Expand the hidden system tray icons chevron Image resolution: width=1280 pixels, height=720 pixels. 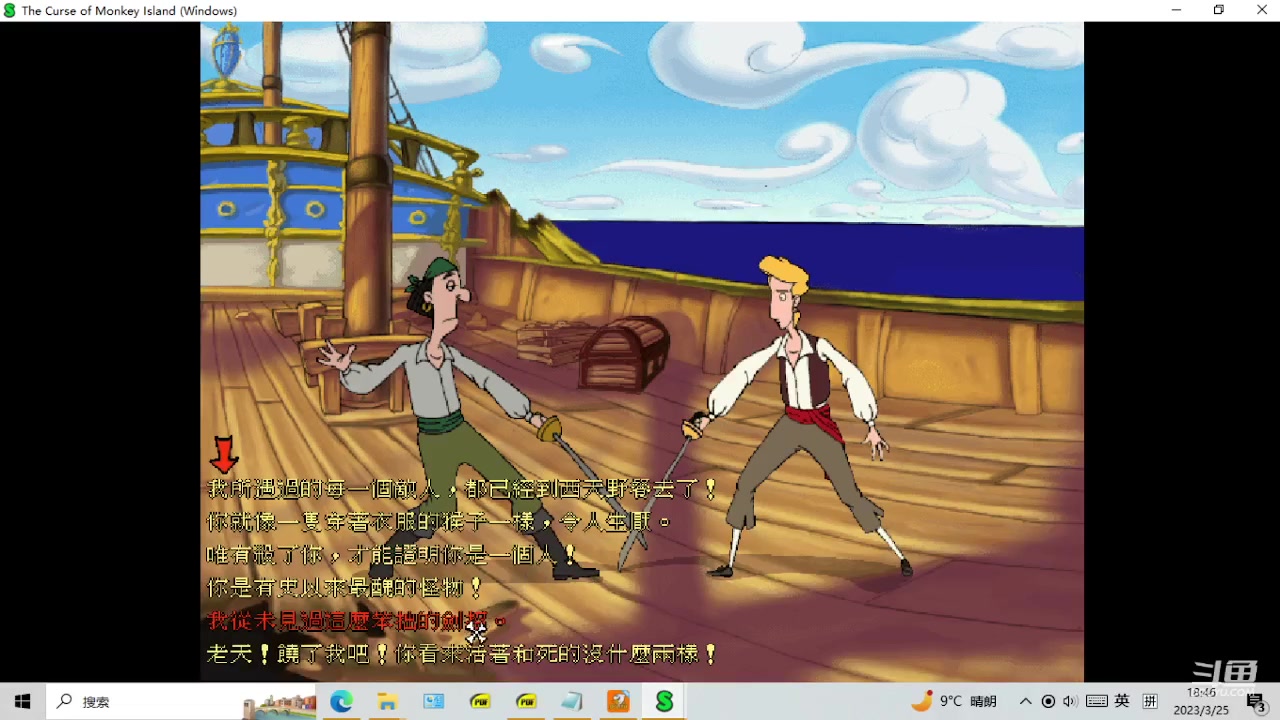coord(1025,702)
